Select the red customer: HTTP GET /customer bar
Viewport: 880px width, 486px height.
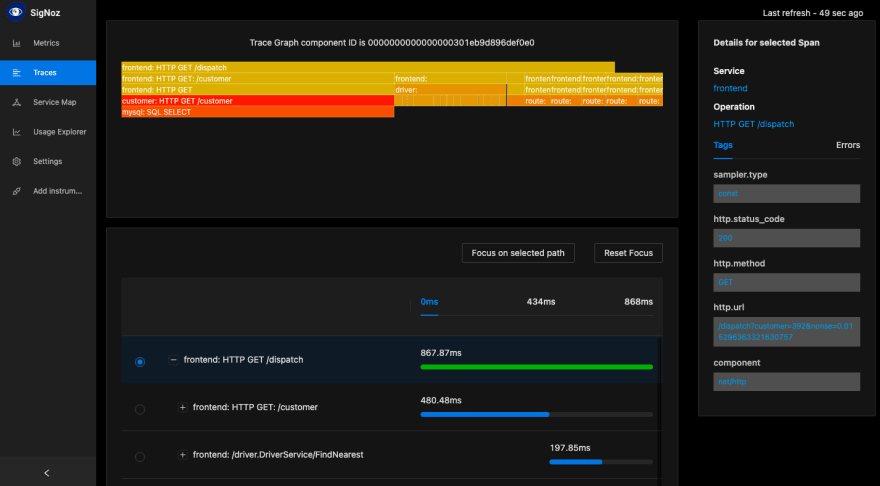[258, 101]
